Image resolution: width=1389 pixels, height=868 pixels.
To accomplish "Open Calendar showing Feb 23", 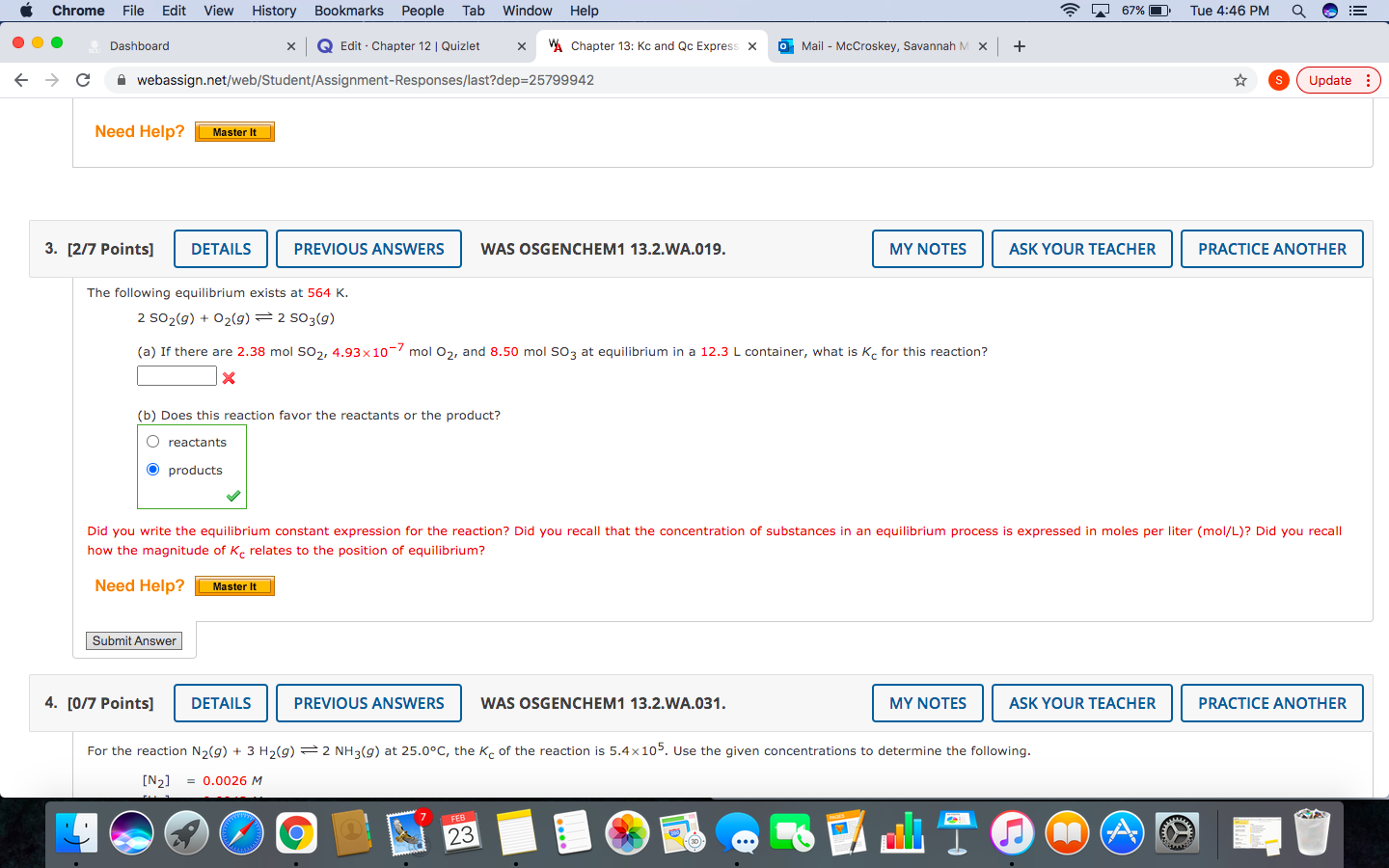I will point(462,832).
